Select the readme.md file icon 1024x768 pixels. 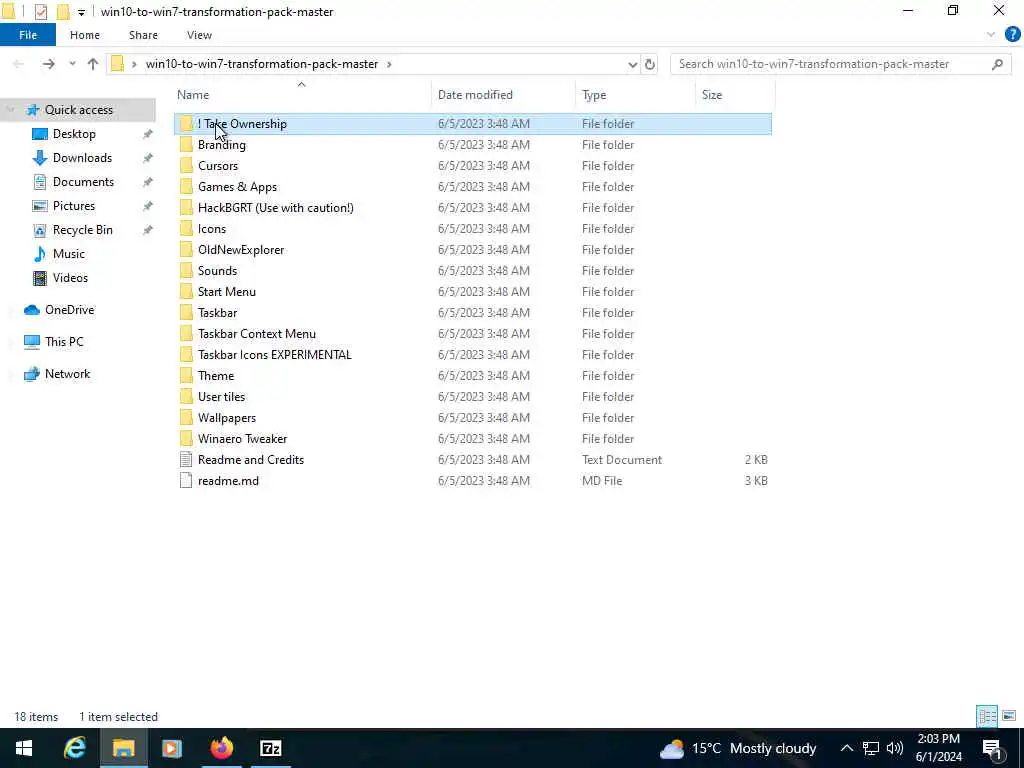pos(186,481)
